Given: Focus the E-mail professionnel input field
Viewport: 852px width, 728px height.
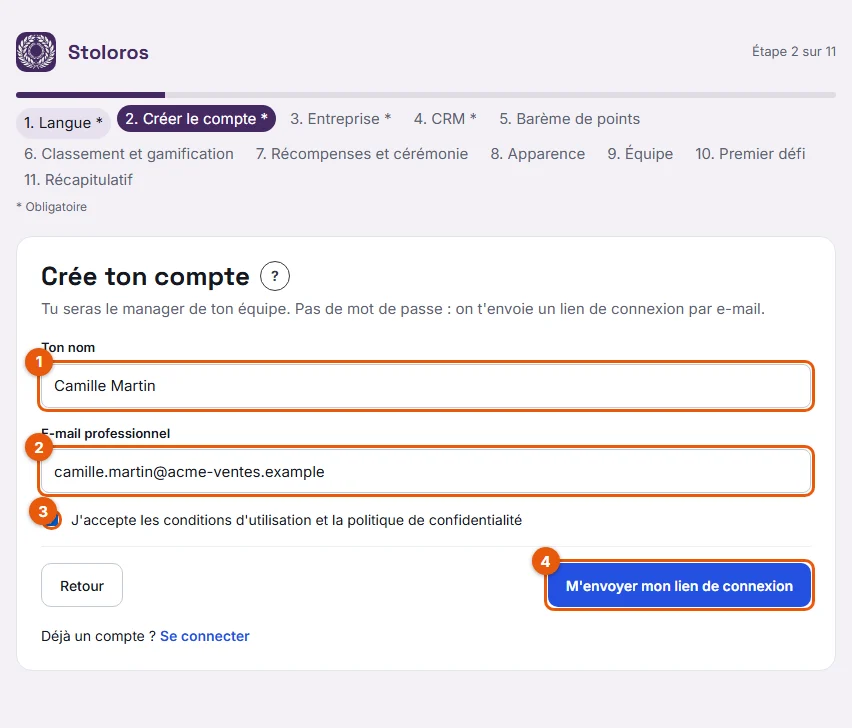Looking at the screenshot, I should [426, 472].
